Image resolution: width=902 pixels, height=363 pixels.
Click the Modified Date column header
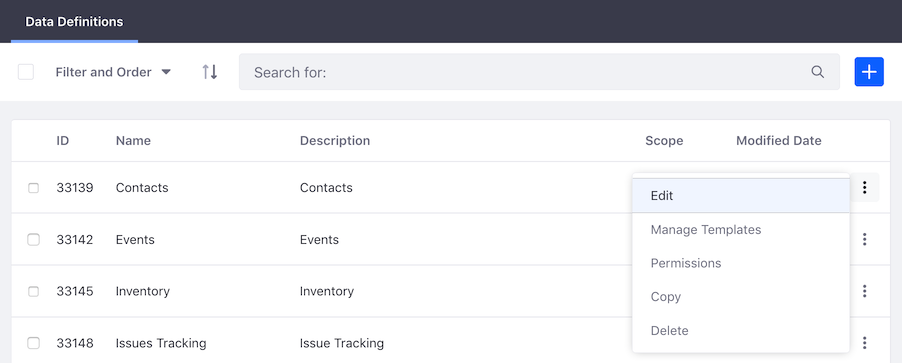[779, 140]
